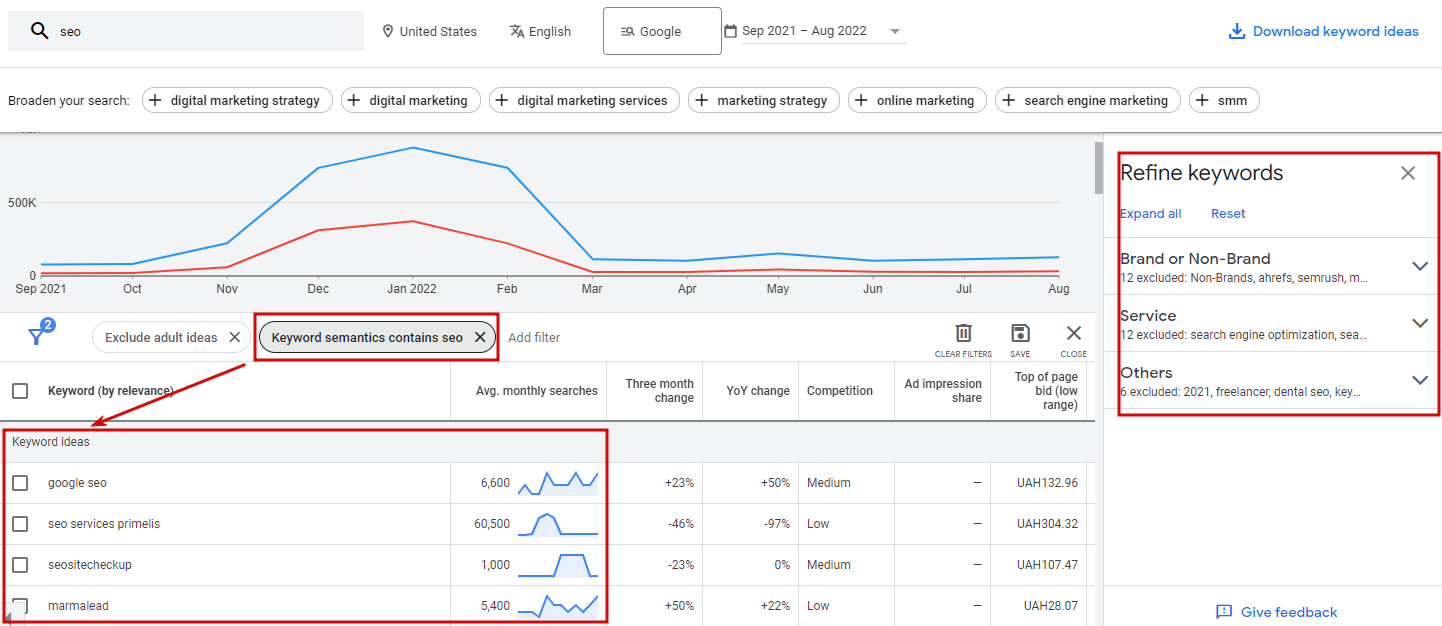Add the marketing strategy chip
The width and height of the screenshot is (1442, 626).
(764, 100)
